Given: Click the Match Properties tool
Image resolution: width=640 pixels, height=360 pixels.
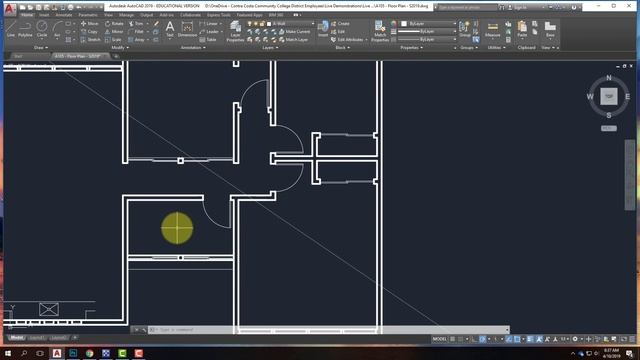Looking at the screenshot, I should click(x=380, y=31).
